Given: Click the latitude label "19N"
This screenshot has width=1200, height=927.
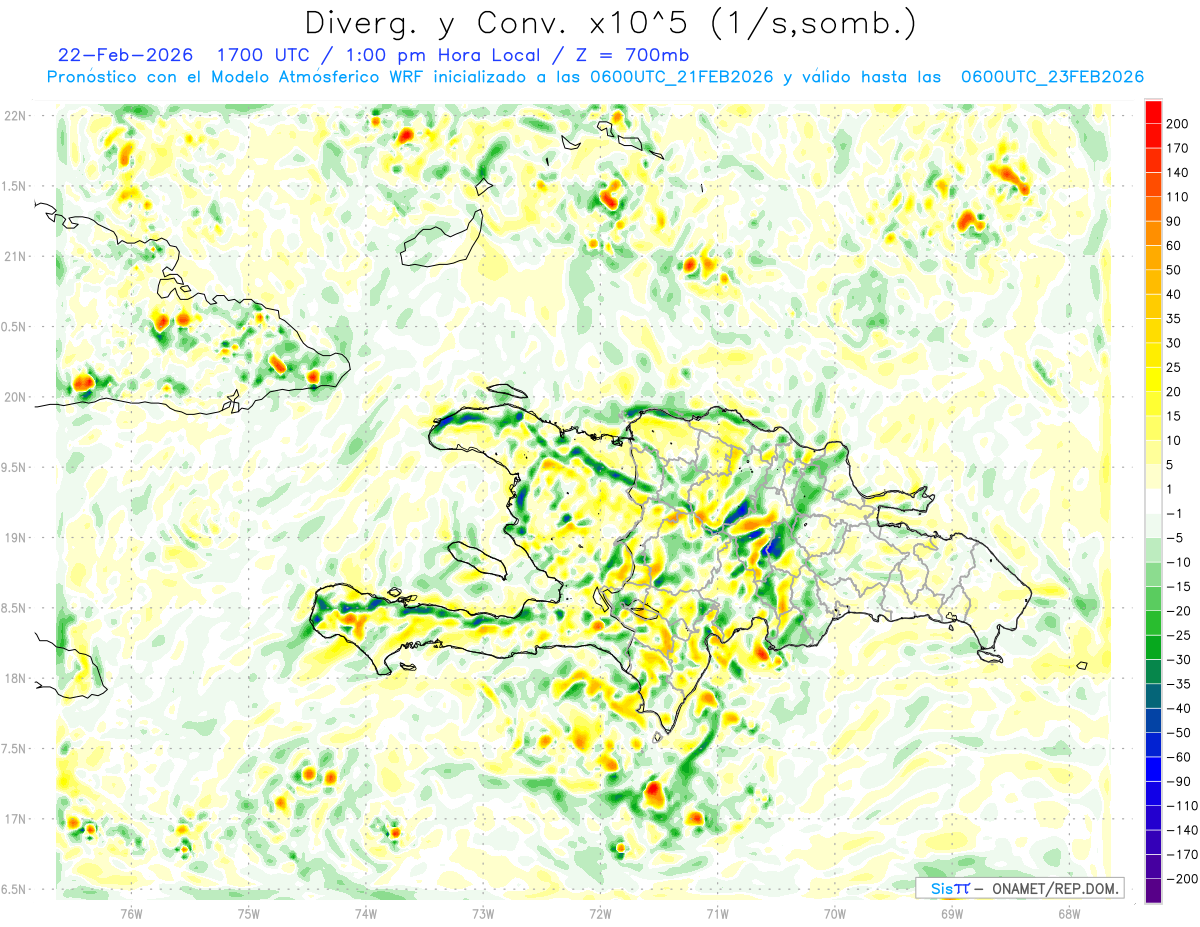Looking at the screenshot, I should 16,538.
